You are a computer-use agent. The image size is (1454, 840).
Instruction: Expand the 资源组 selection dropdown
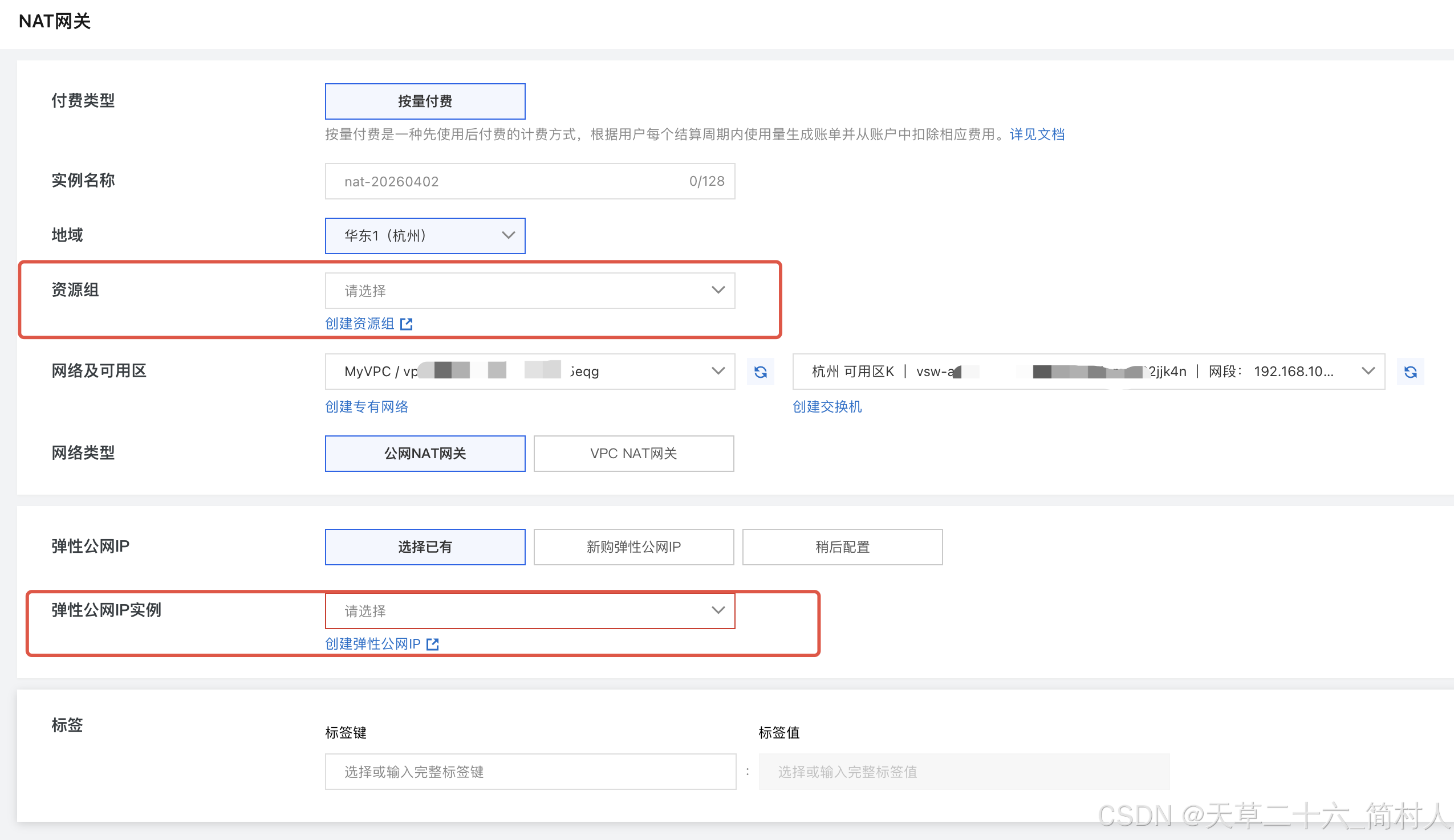click(529, 291)
